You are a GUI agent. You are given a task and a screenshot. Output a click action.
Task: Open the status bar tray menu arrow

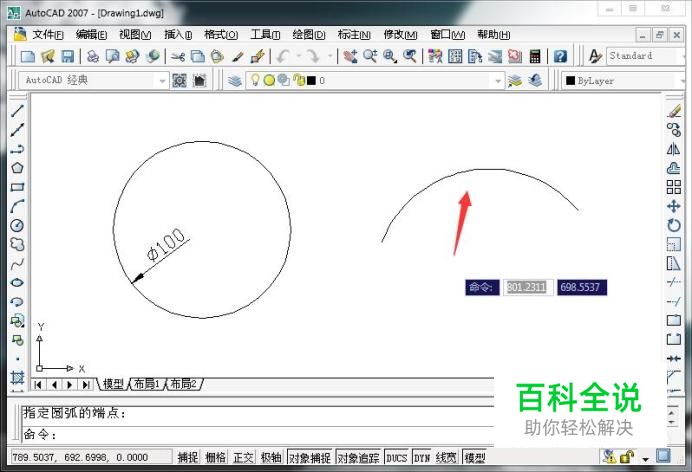(x=645, y=459)
